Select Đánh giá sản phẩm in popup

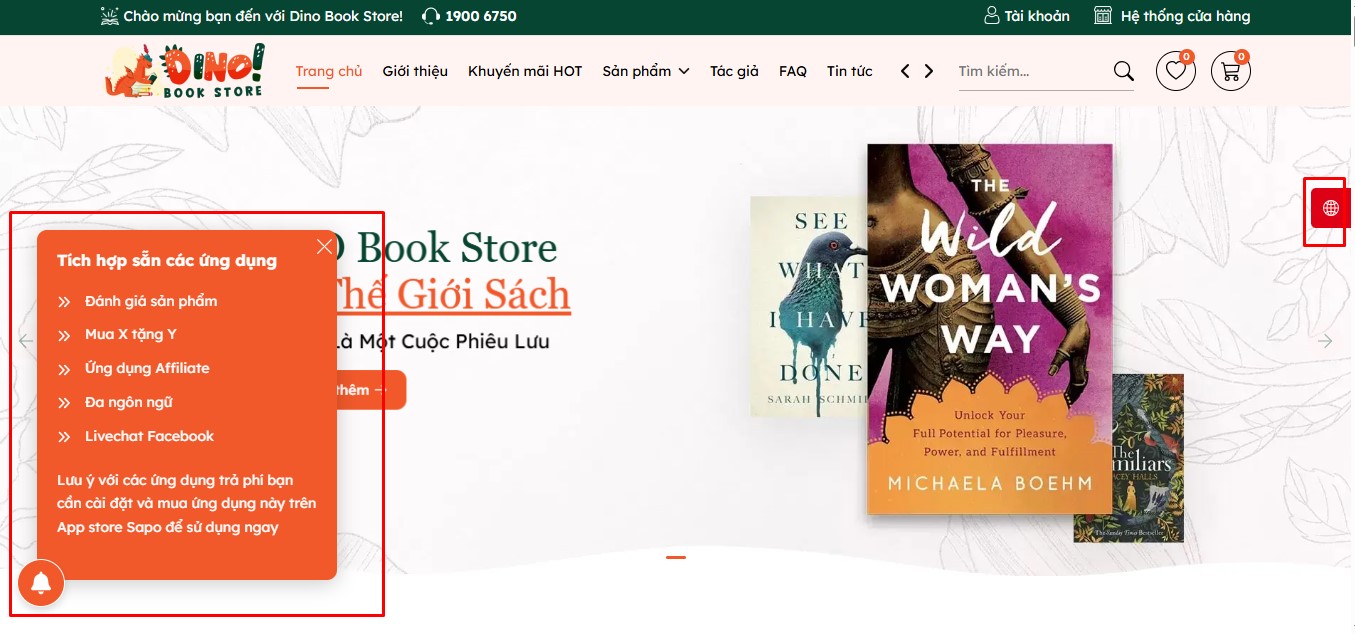(x=151, y=301)
